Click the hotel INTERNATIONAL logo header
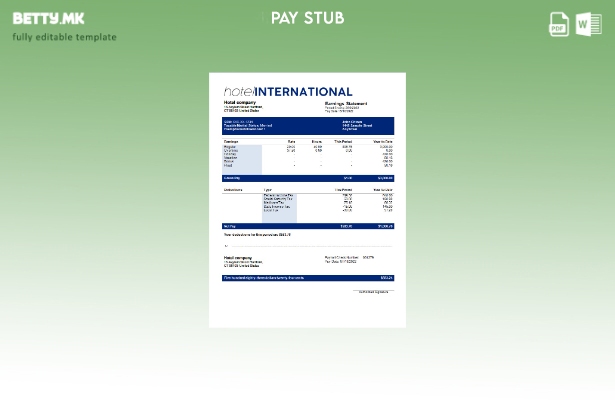 (x=288, y=91)
